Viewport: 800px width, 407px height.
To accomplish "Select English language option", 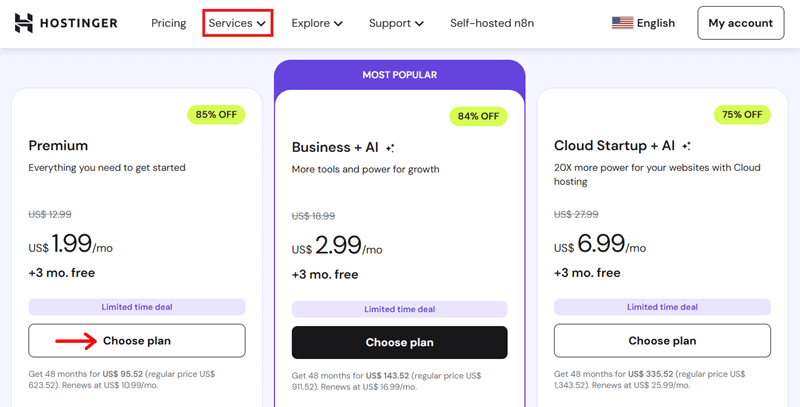I will [x=655, y=23].
